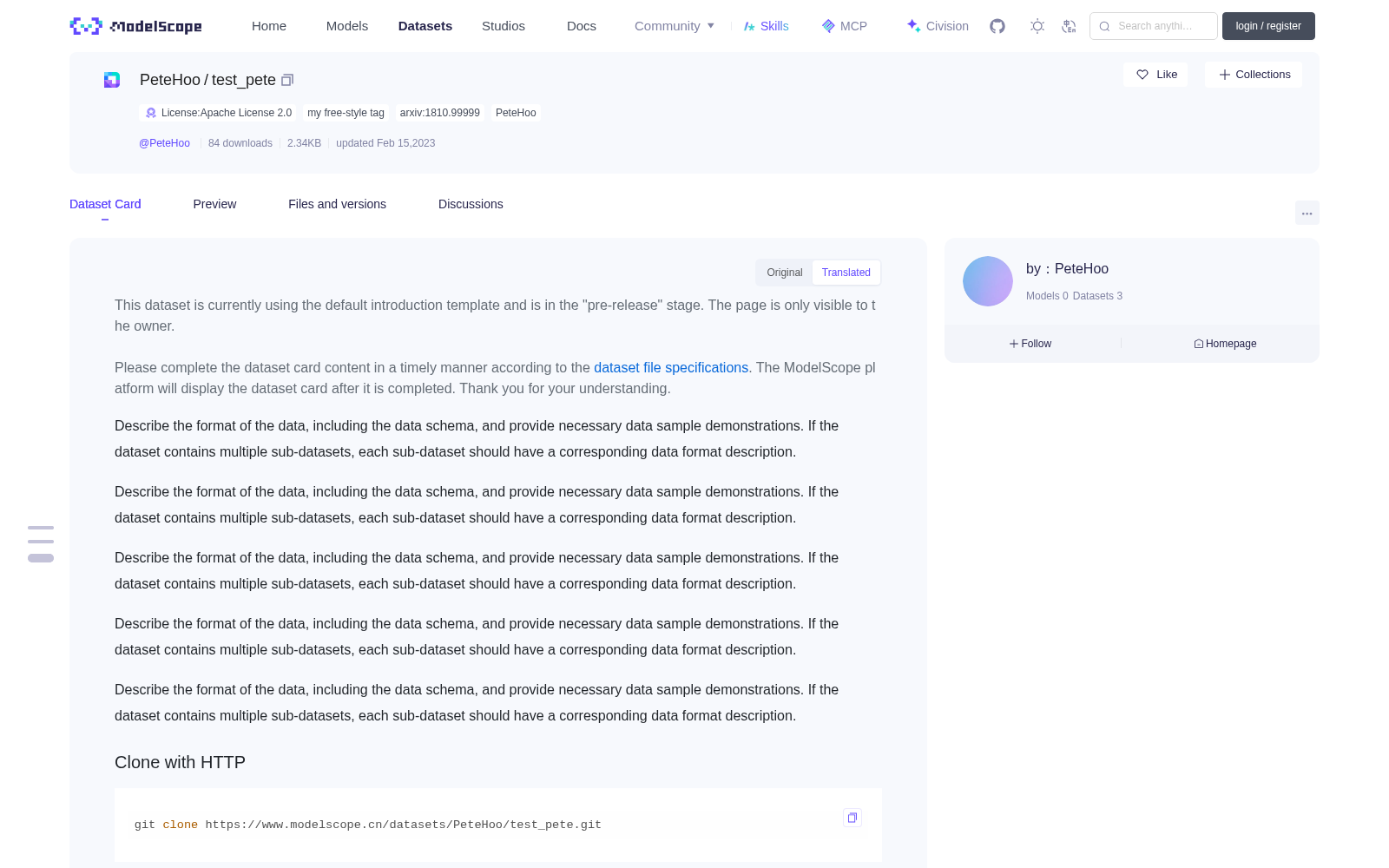Click the updated Feb 15,2023 text
The width and height of the screenshot is (1389, 868).
click(385, 143)
